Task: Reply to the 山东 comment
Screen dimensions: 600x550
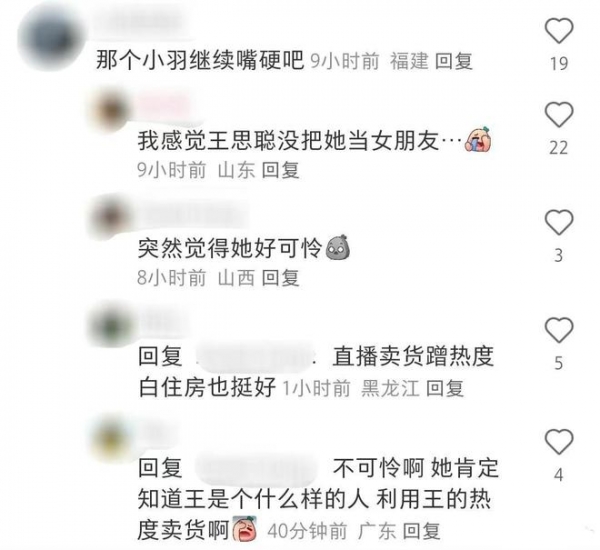Action: (x=280, y=170)
